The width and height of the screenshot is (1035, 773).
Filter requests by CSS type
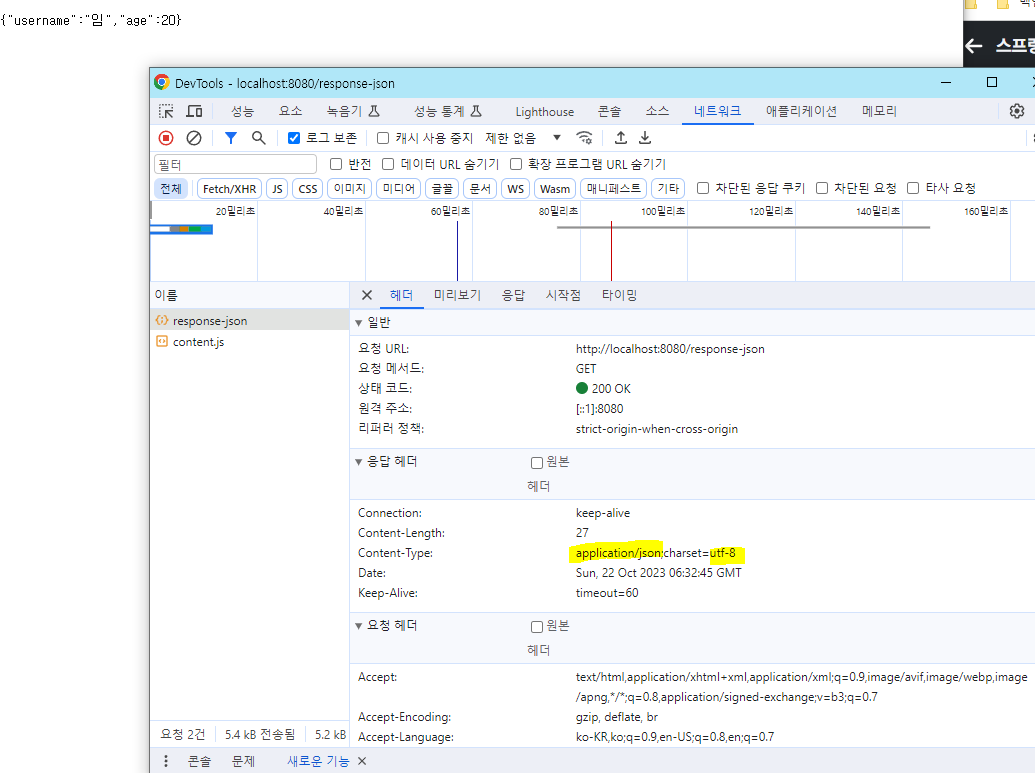(x=308, y=189)
